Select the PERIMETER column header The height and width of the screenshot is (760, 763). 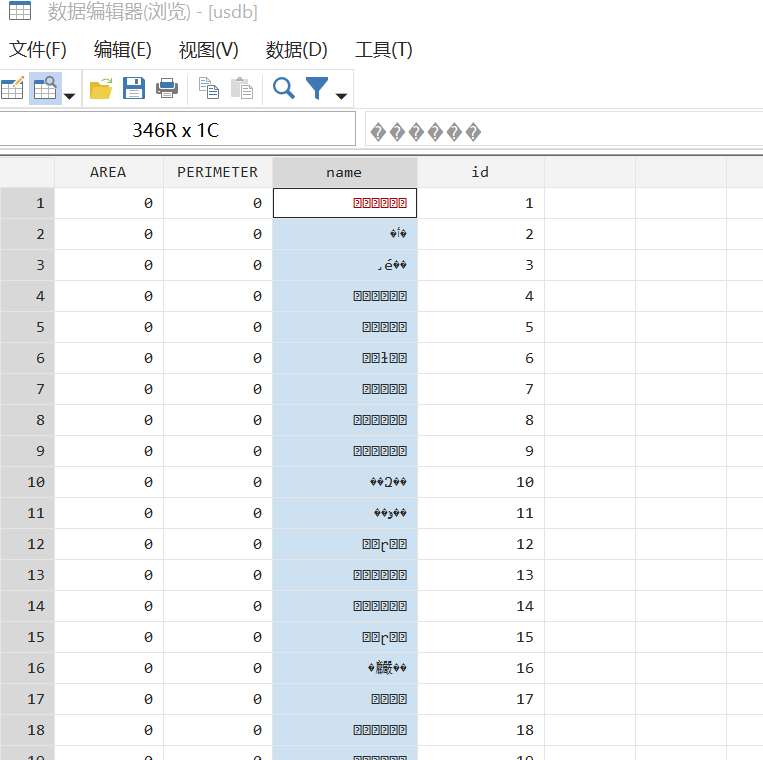pyautogui.click(x=218, y=172)
